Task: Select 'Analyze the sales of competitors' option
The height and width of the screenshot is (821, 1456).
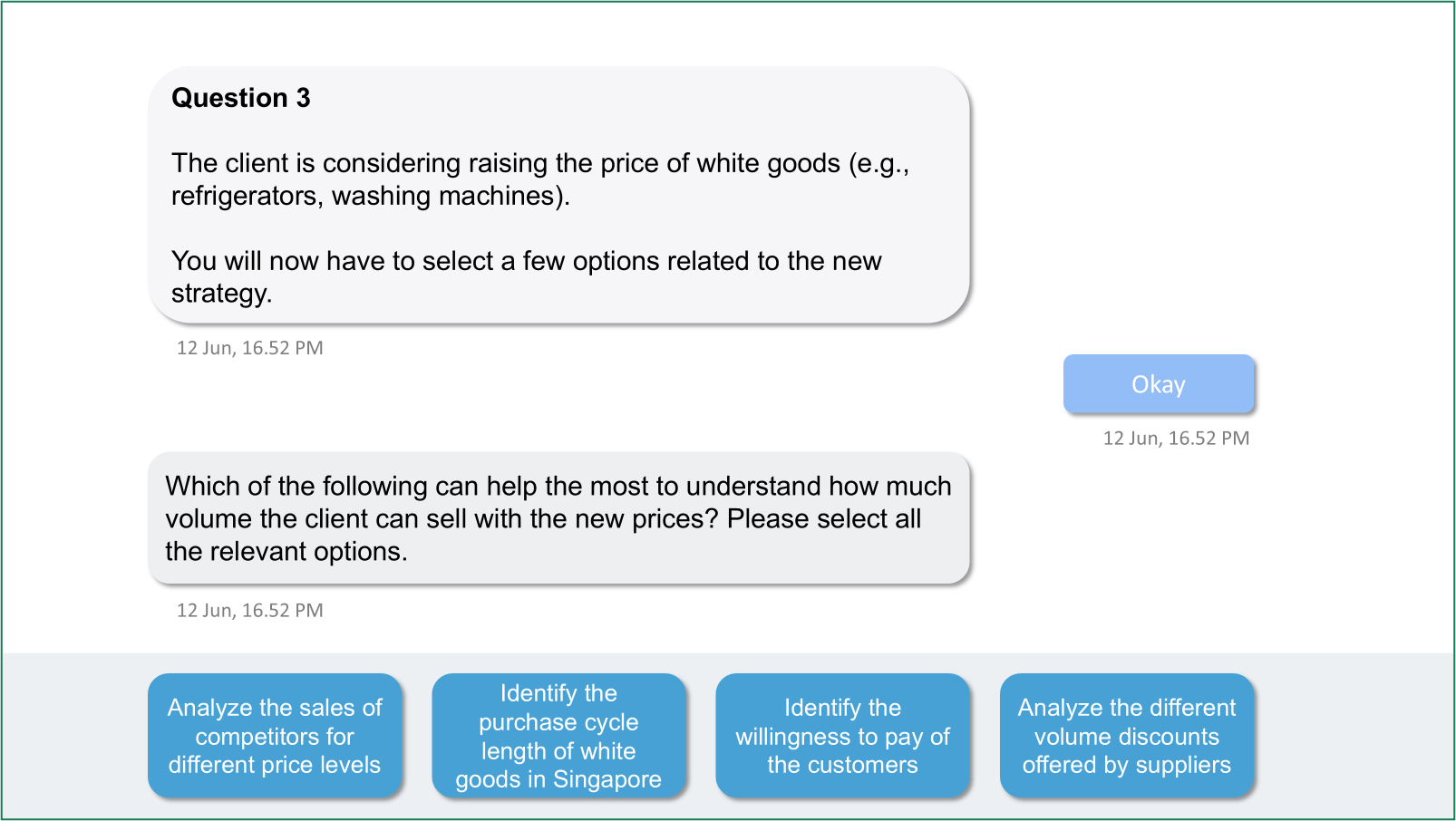Action: (275, 736)
